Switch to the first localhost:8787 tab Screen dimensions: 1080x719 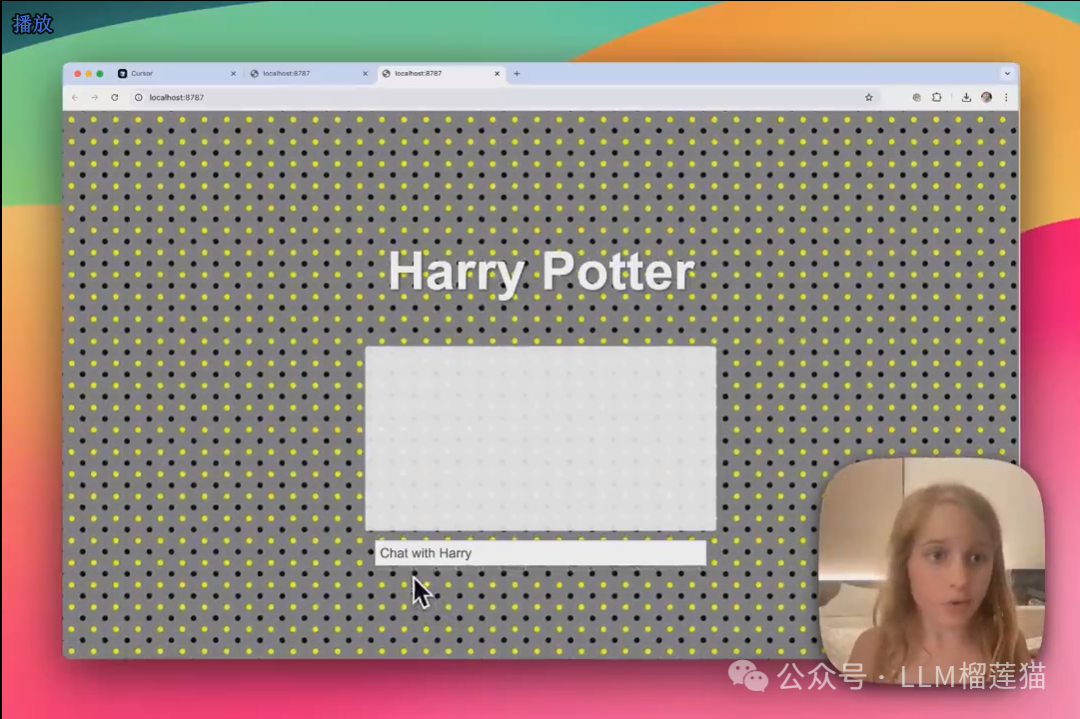[300, 74]
